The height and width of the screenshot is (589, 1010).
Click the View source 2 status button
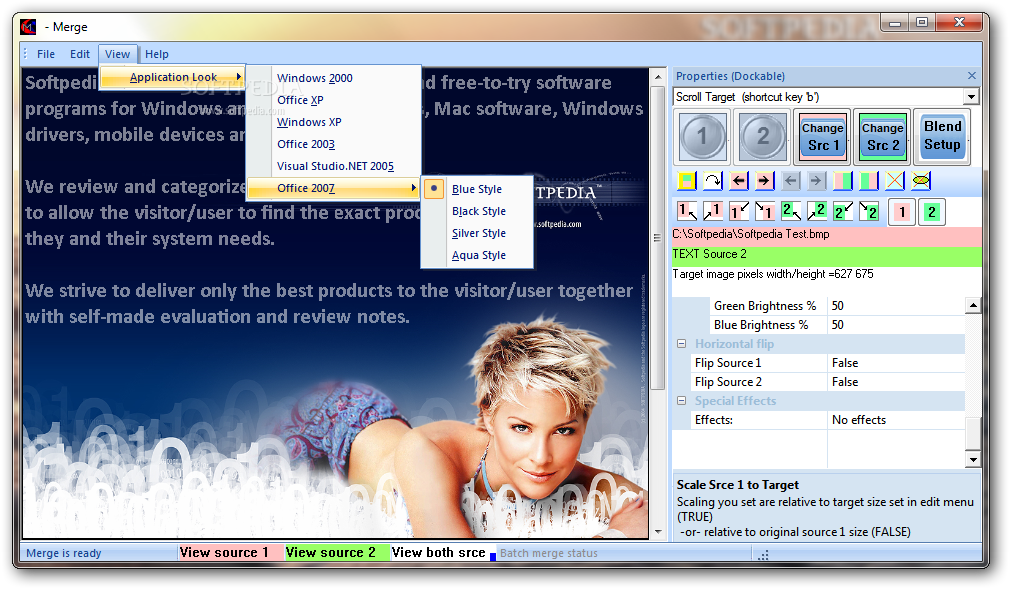337,553
